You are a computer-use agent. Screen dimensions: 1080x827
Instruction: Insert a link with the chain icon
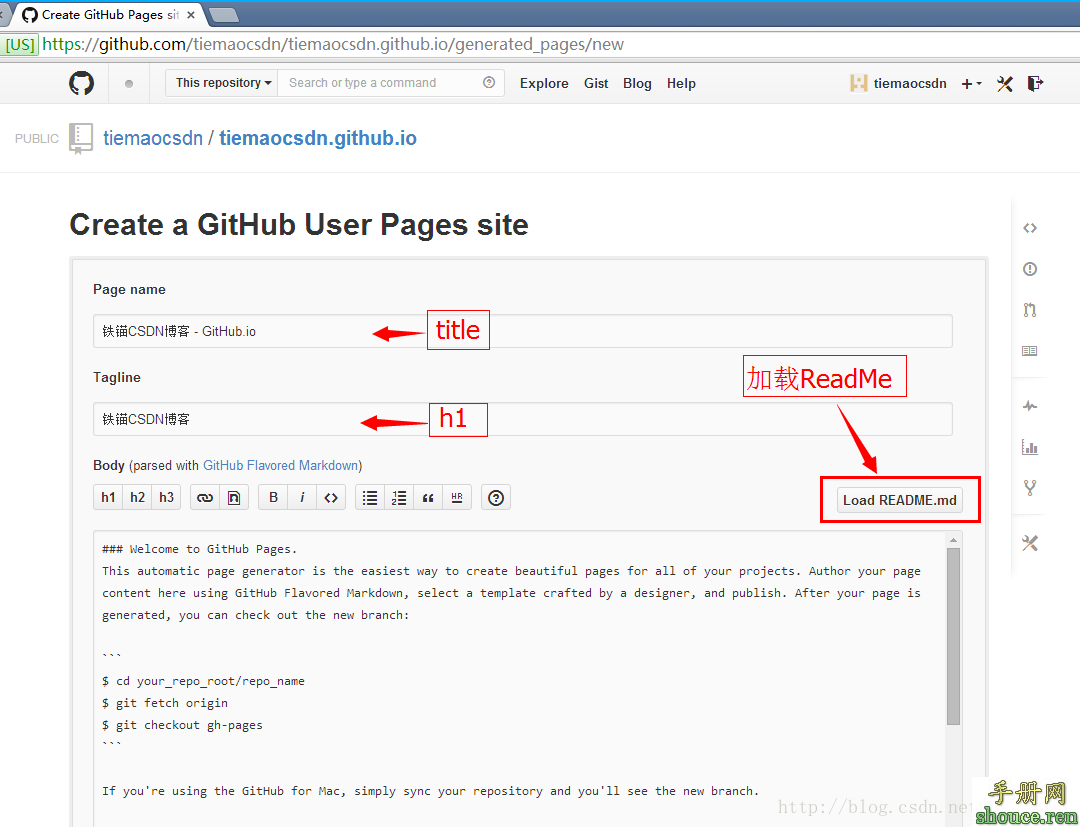205,497
